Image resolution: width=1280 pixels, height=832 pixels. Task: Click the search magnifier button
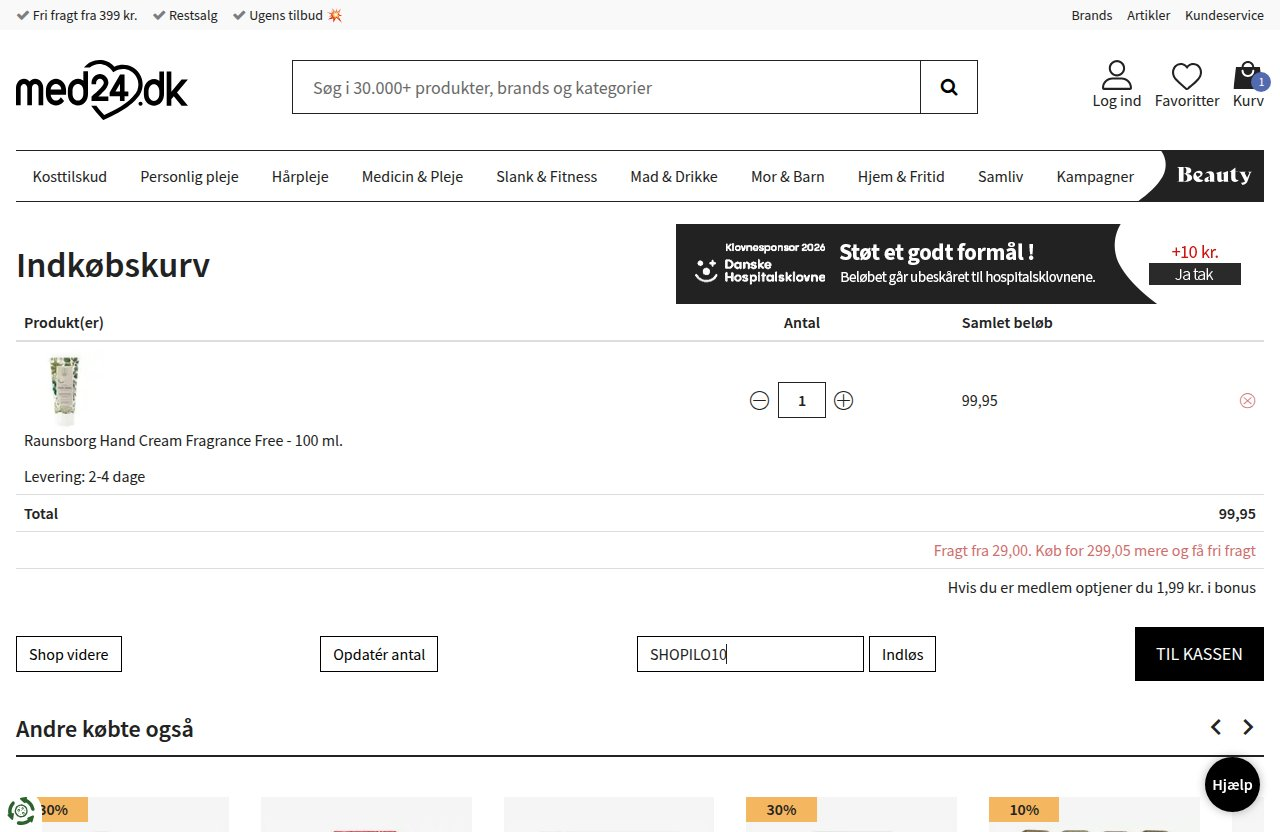coord(949,87)
